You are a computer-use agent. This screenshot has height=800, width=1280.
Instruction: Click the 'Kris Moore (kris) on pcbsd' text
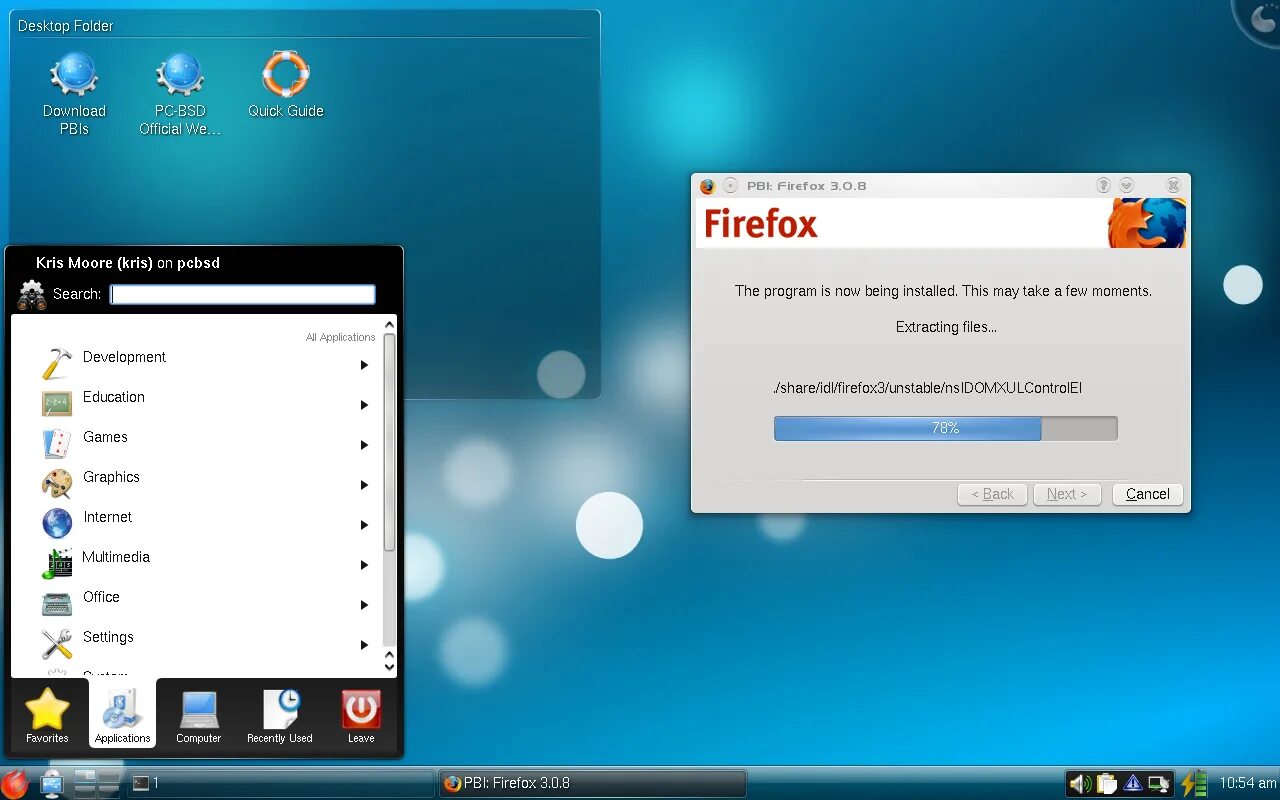128,263
